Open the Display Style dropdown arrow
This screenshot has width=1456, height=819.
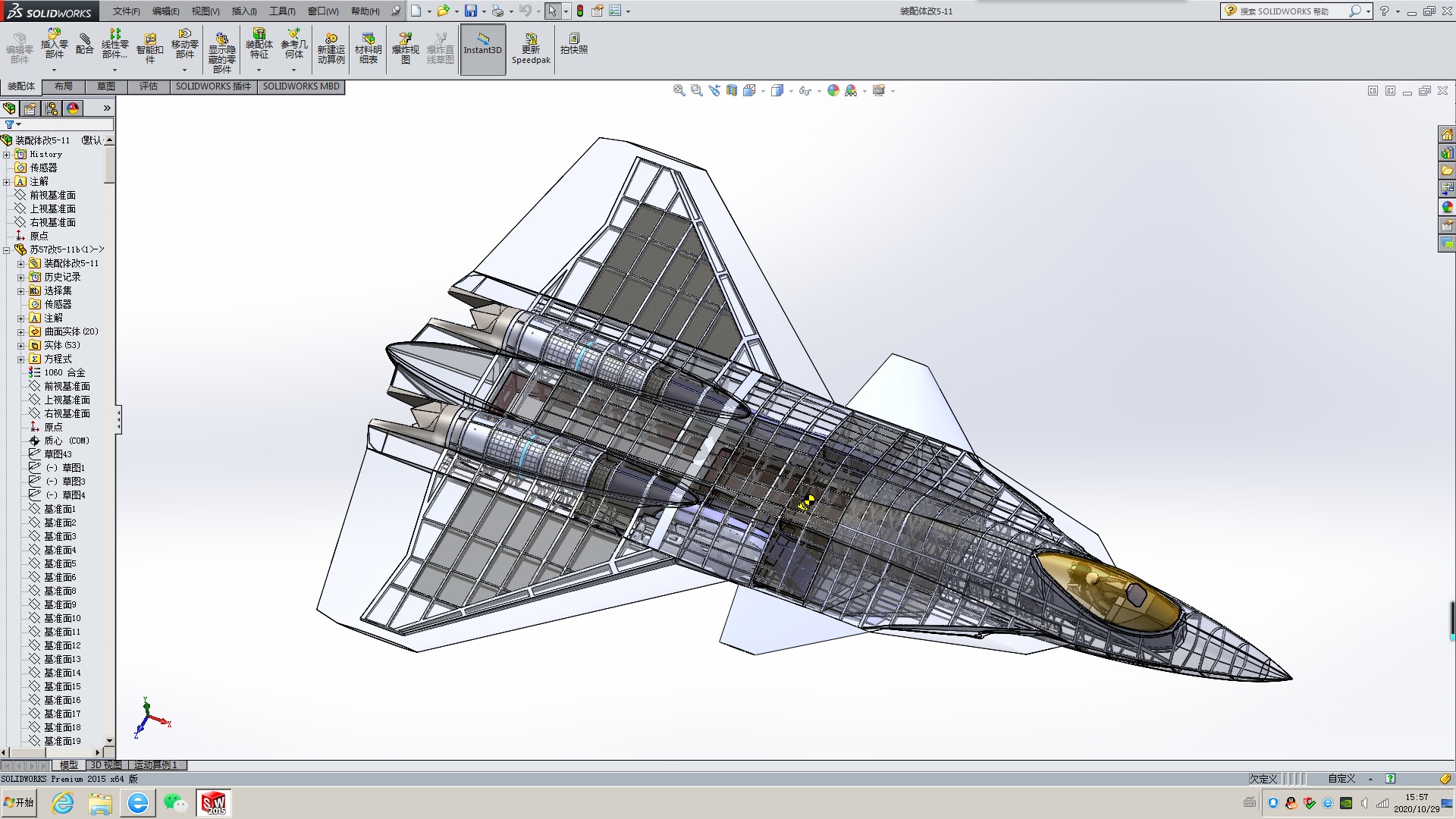click(791, 91)
